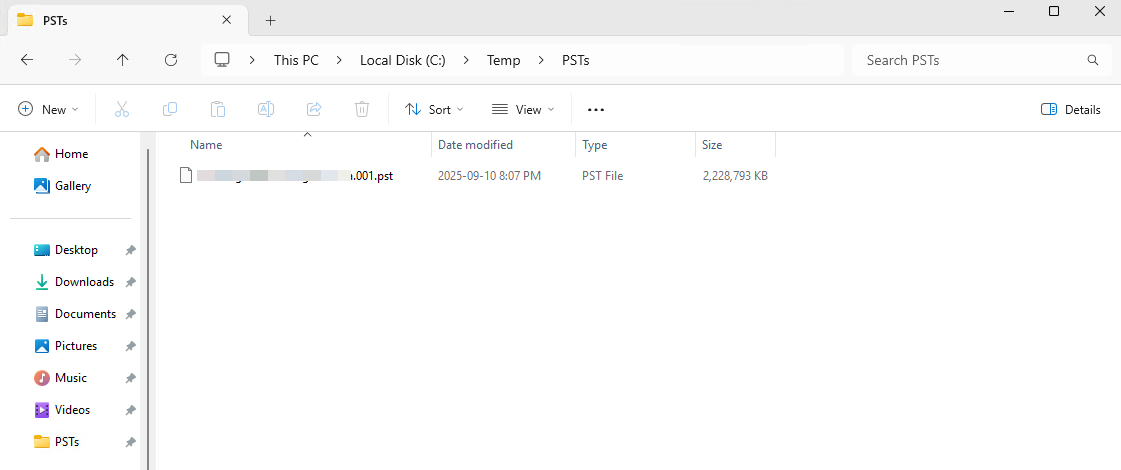Toggle the Details pane
1121x470 pixels.
click(x=1071, y=110)
